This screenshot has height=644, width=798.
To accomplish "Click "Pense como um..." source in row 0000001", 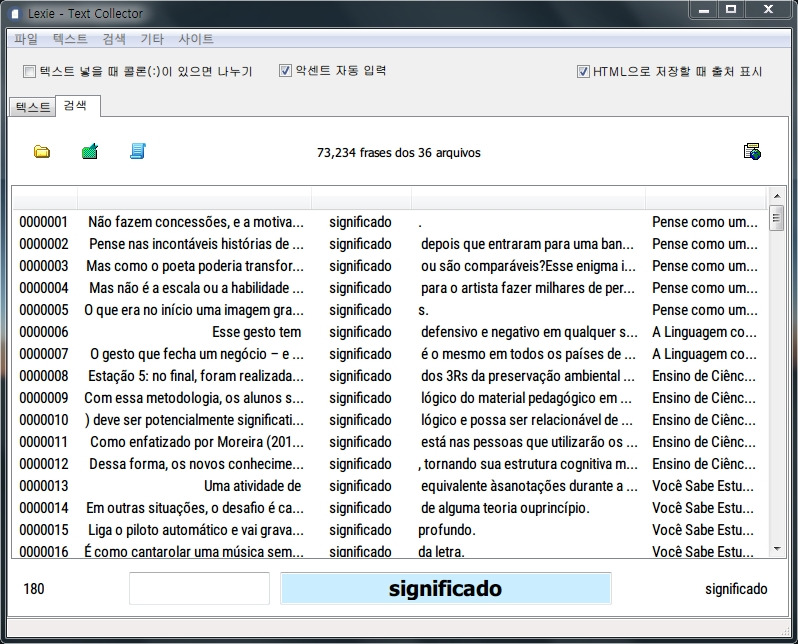I will (705, 222).
